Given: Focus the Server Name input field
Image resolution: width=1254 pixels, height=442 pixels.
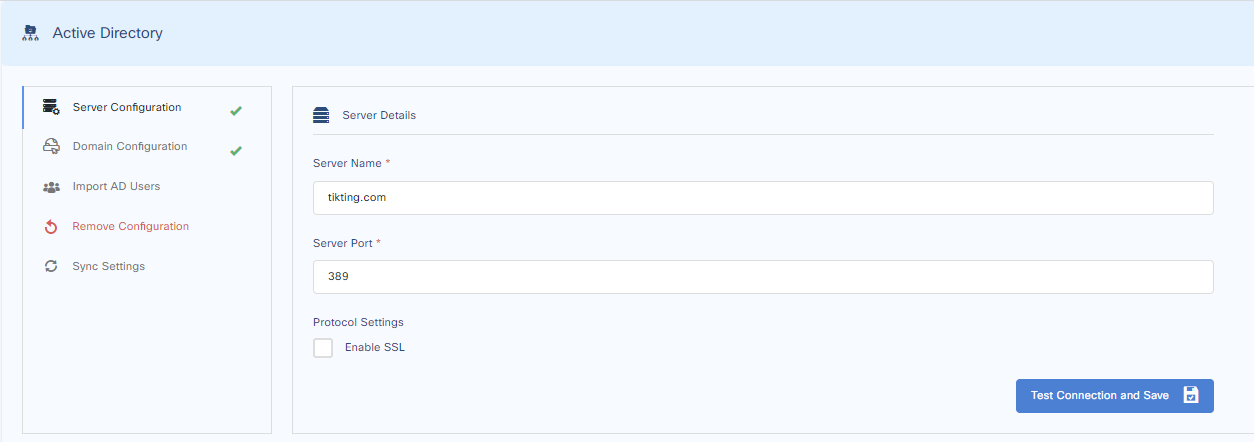Looking at the screenshot, I should coord(763,198).
